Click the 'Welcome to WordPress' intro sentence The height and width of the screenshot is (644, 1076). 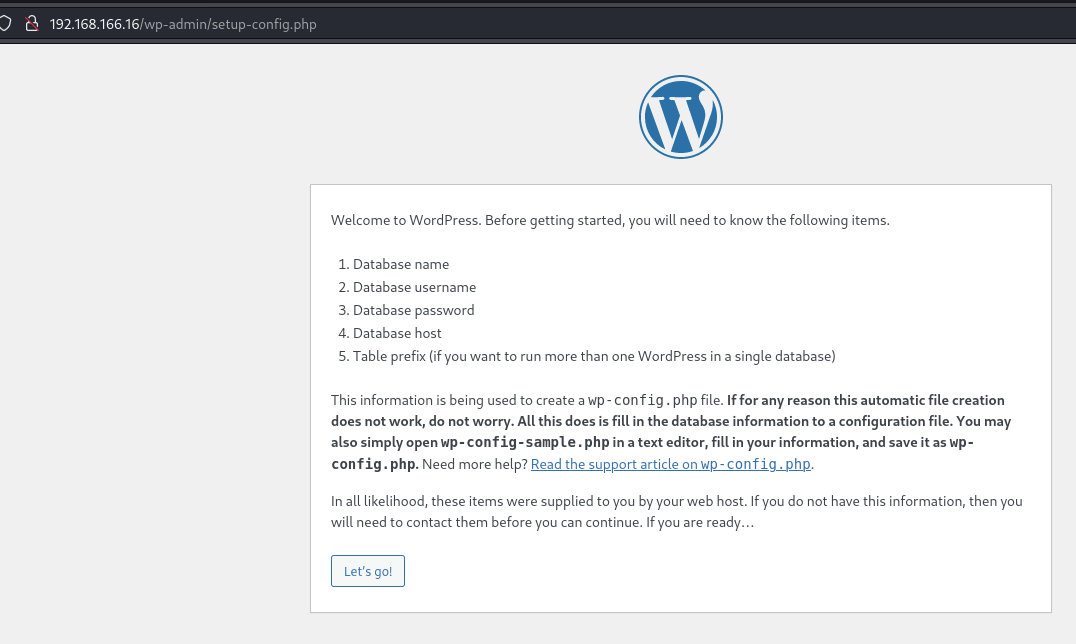(609, 220)
